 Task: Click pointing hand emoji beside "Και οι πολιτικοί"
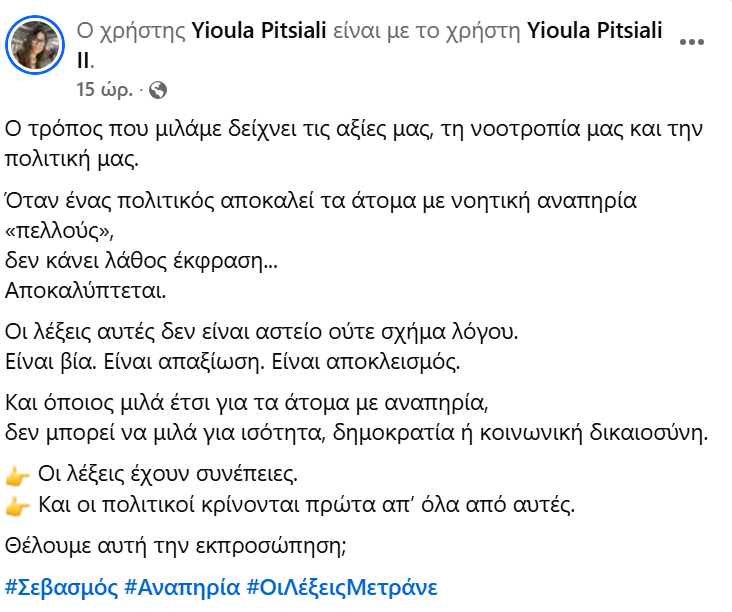(18, 506)
